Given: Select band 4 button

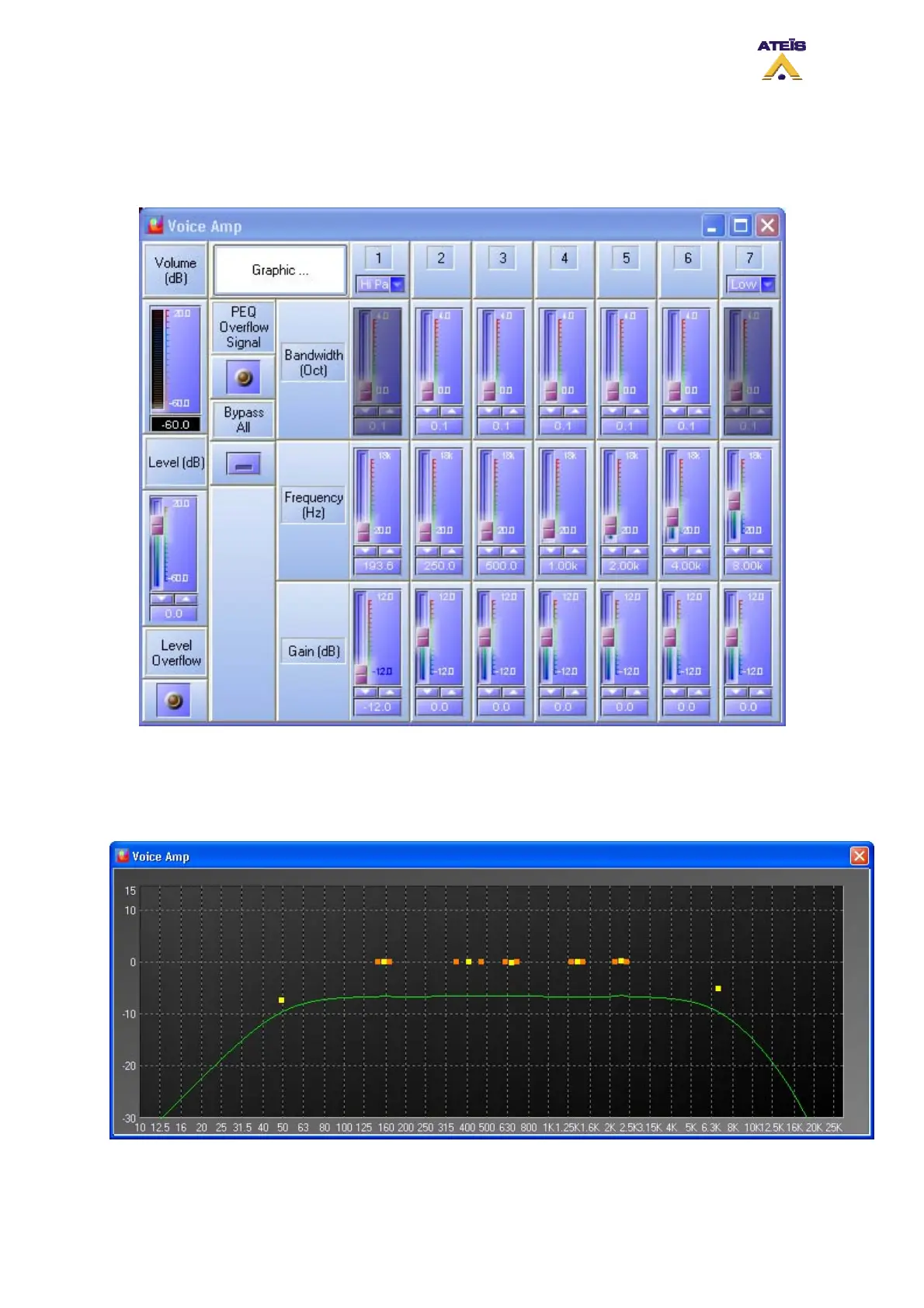Looking at the screenshot, I should 564,258.
